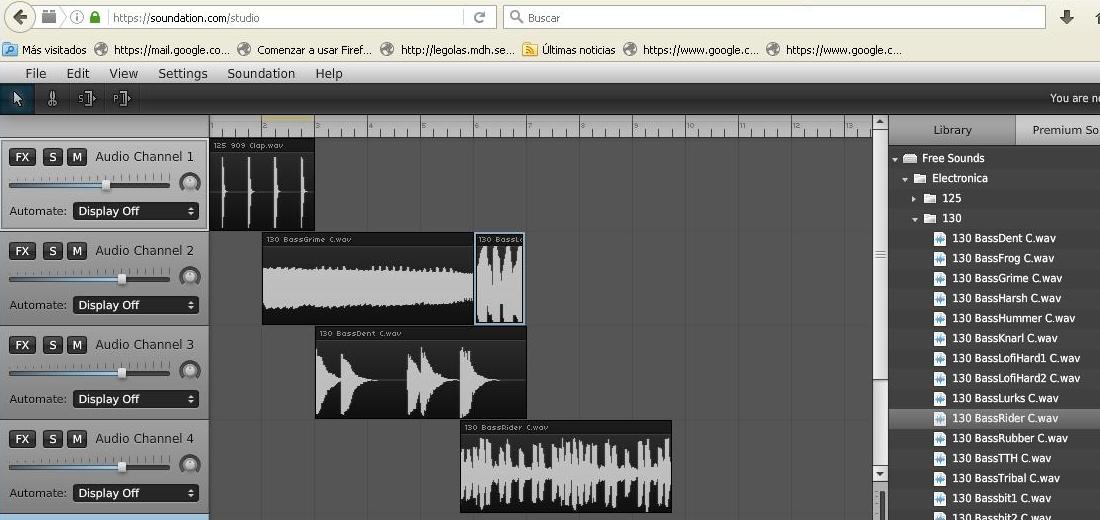1100x520 pixels.
Task: Go back with browser back arrow
Action: [x=20, y=17]
